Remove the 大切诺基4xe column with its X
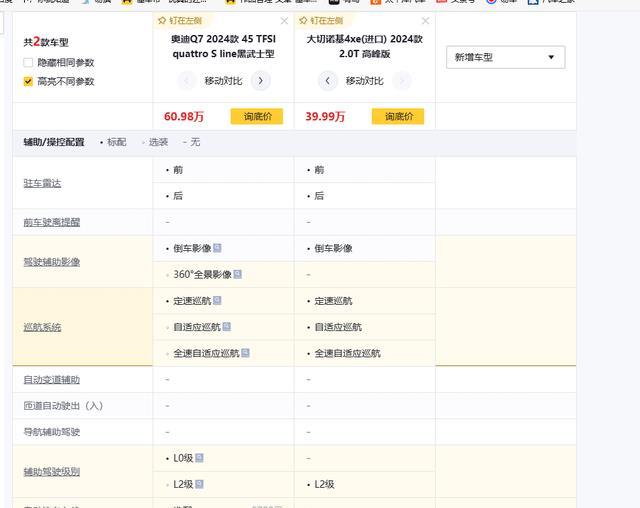The width and height of the screenshot is (640, 508). click(x=425, y=21)
